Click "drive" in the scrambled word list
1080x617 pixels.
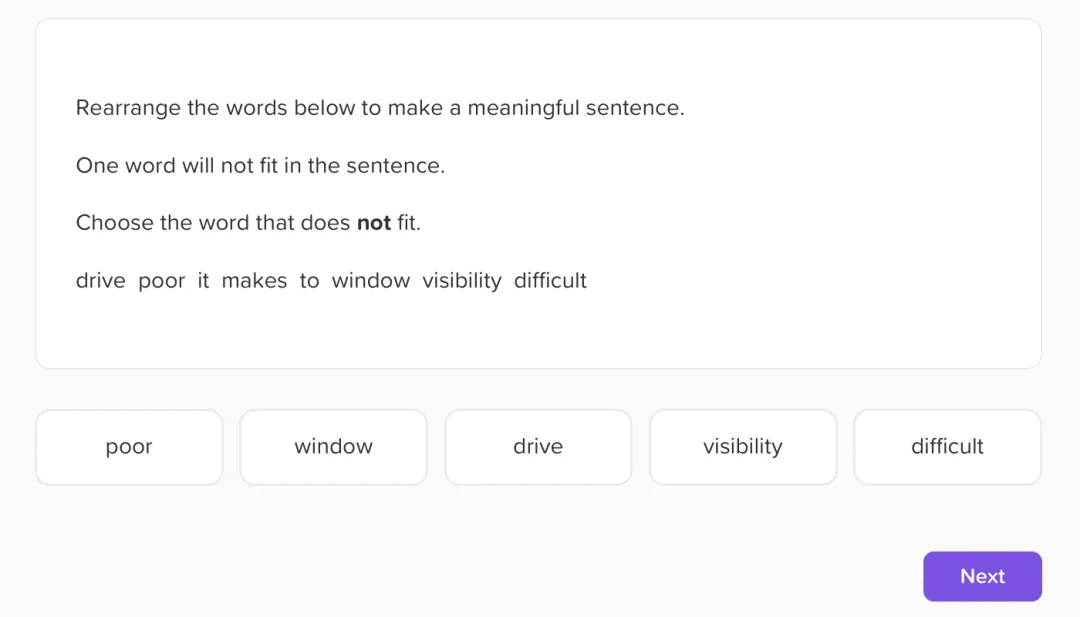101,281
